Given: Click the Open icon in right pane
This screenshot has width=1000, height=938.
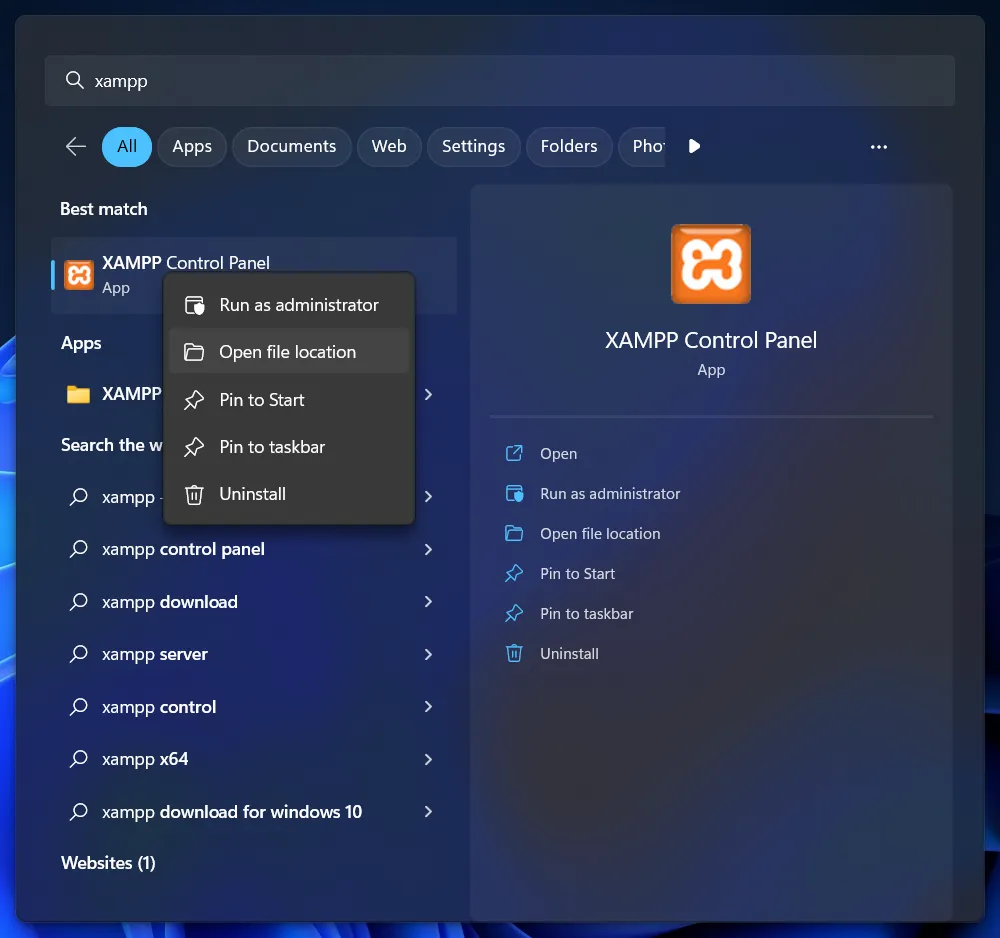Looking at the screenshot, I should coord(514,453).
